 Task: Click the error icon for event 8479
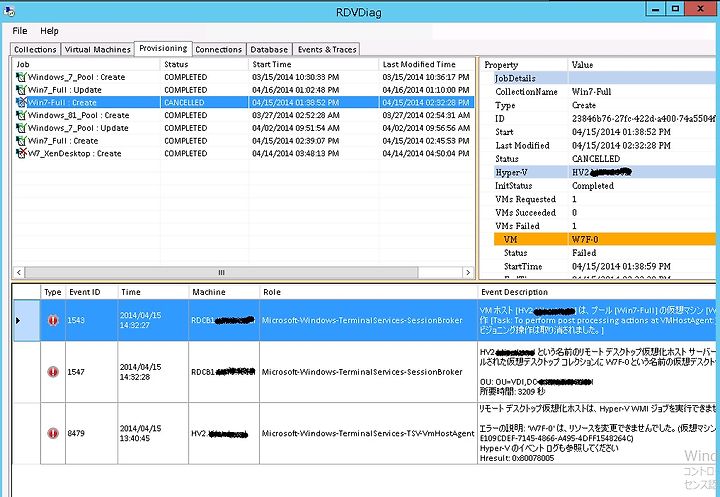(x=53, y=433)
